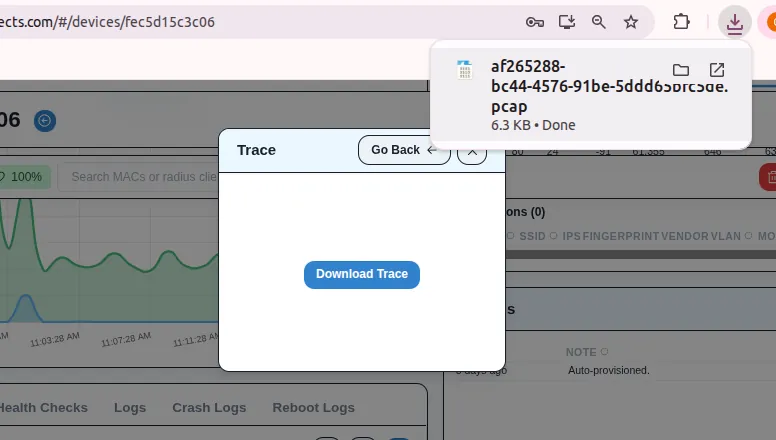Click the pcap file type icon
Viewport: 776px width, 440px height.
pyautogui.click(x=464, y=70)
